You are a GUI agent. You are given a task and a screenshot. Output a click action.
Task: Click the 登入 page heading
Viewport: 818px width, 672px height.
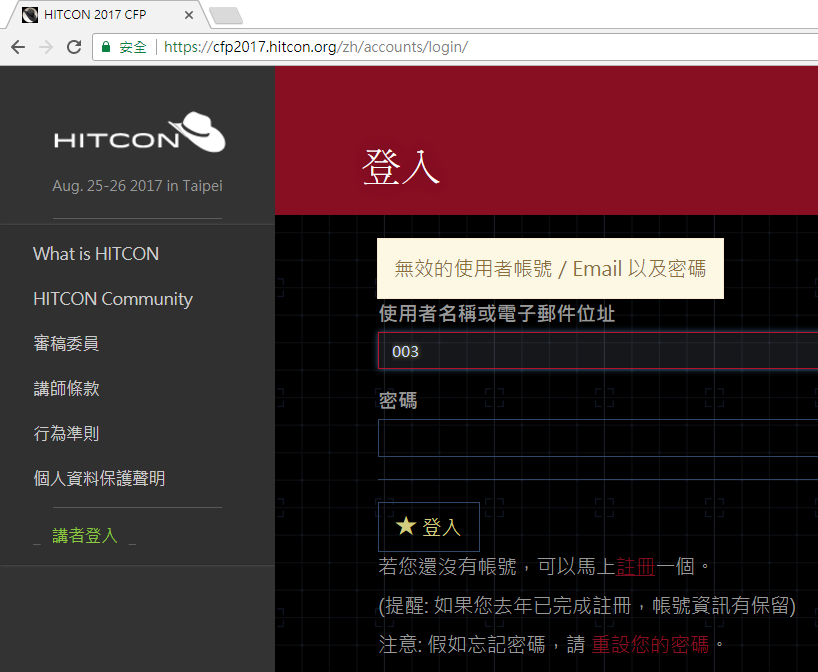pos(401,167)
